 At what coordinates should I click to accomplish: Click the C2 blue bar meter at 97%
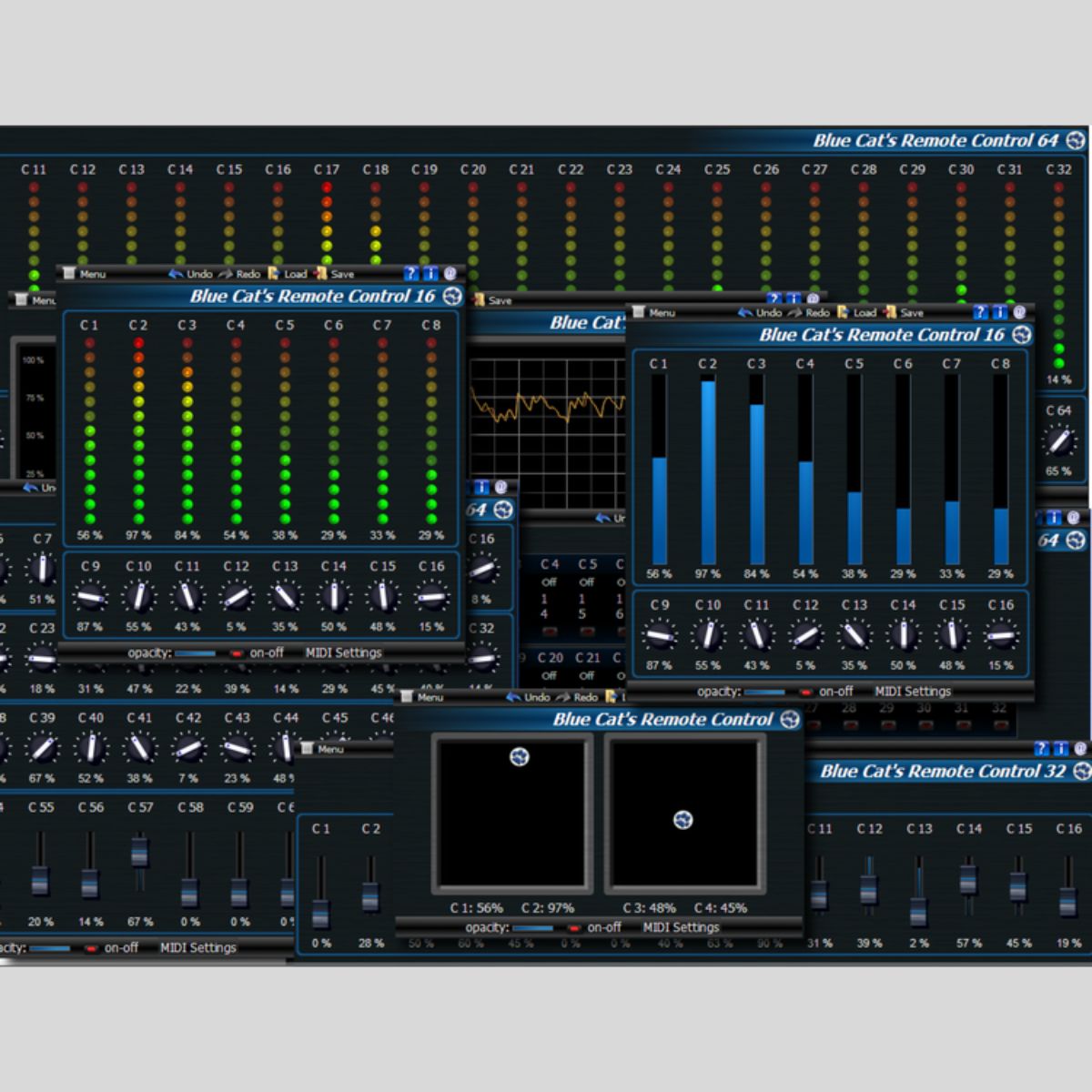click(708, 470)
